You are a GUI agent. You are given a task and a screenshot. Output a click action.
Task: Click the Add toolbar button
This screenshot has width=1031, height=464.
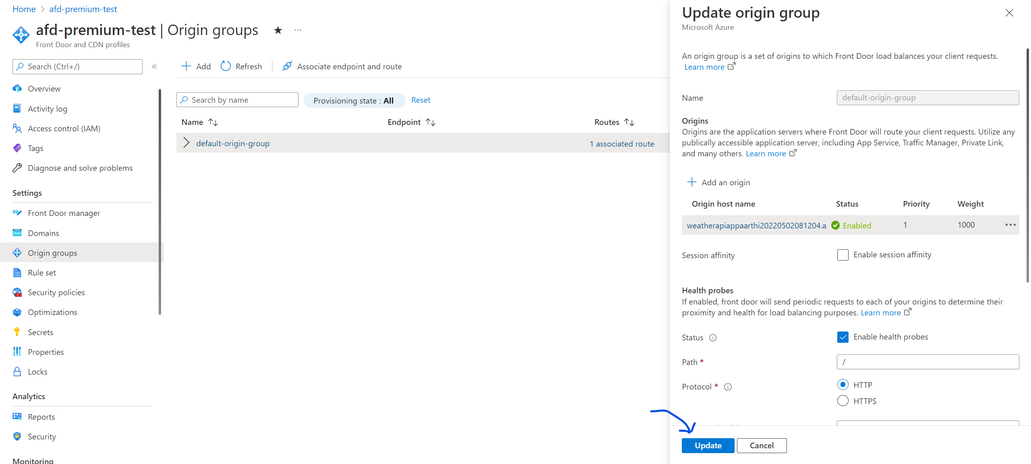pyautogui.click(x=196, y=66)
